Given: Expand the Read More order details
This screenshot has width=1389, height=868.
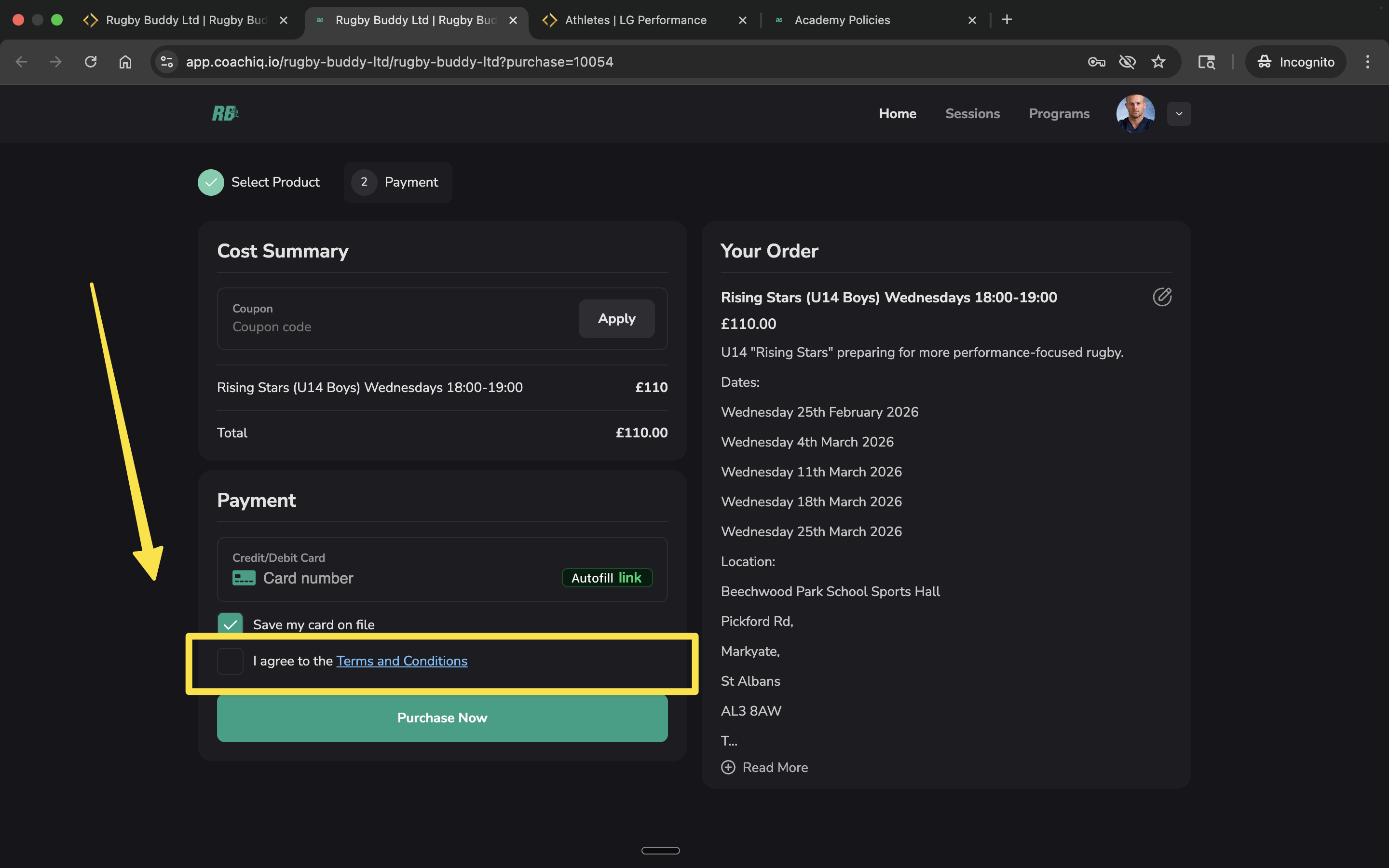Looking at the screenshot, I should [763, 768].
